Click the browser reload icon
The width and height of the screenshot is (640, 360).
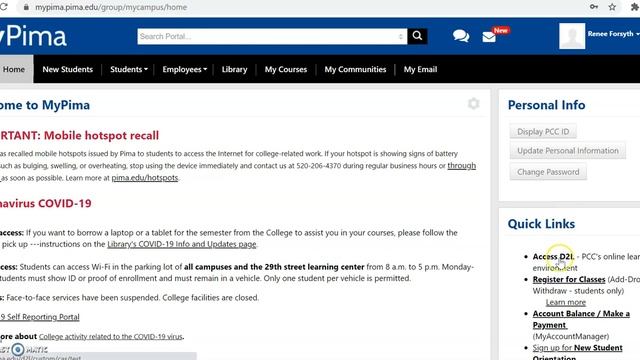3,7
